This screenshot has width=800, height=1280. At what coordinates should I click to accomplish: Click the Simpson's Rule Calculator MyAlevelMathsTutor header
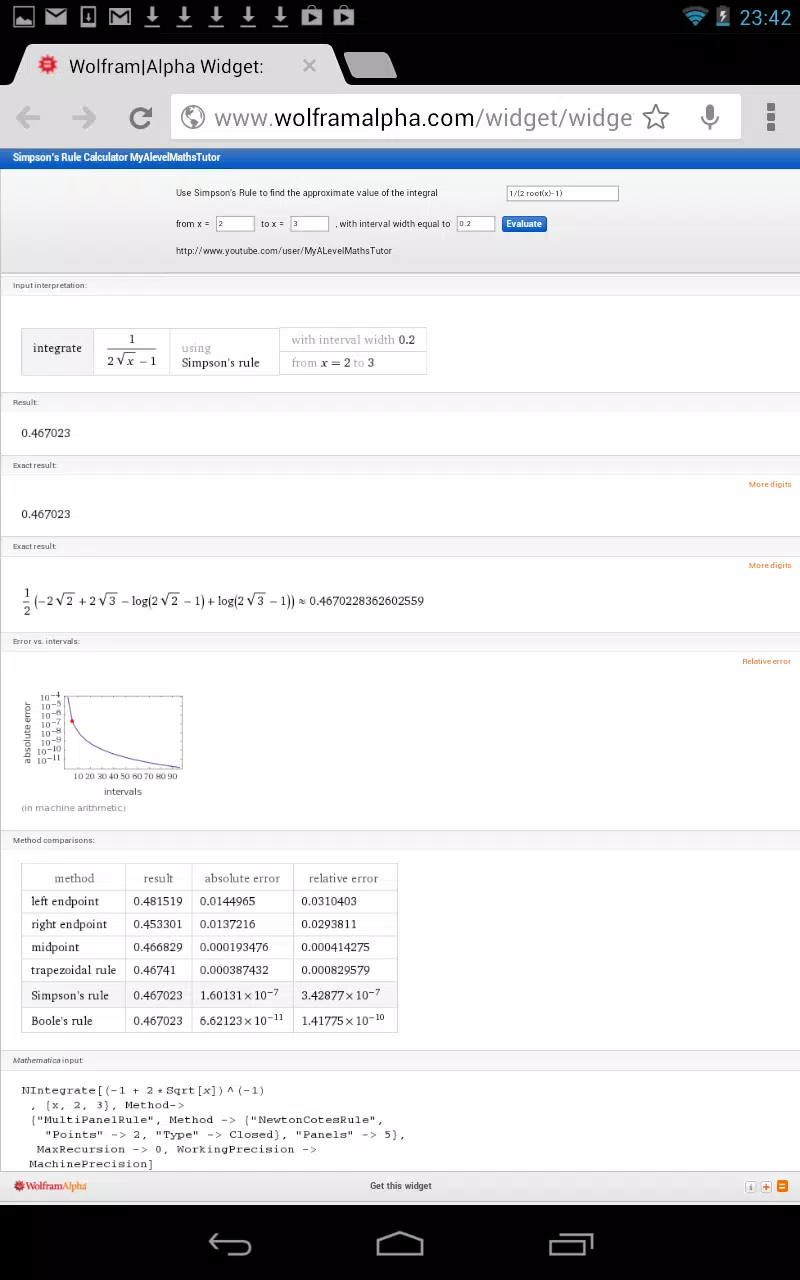[x=116, y=158]
